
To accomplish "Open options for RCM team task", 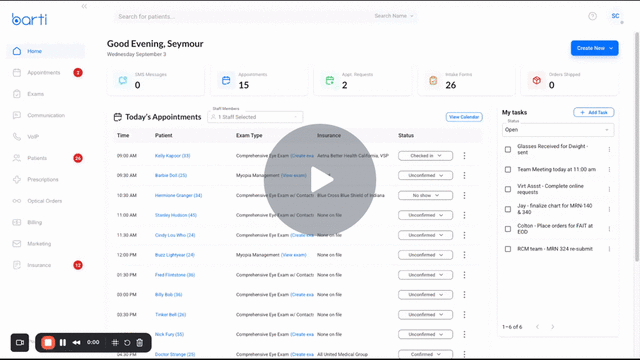I will (x=609, y=249).
